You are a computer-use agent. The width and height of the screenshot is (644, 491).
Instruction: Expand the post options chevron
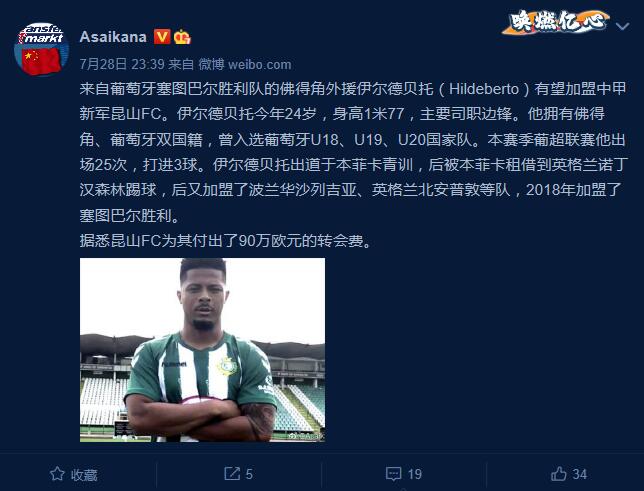coord(623,26)
